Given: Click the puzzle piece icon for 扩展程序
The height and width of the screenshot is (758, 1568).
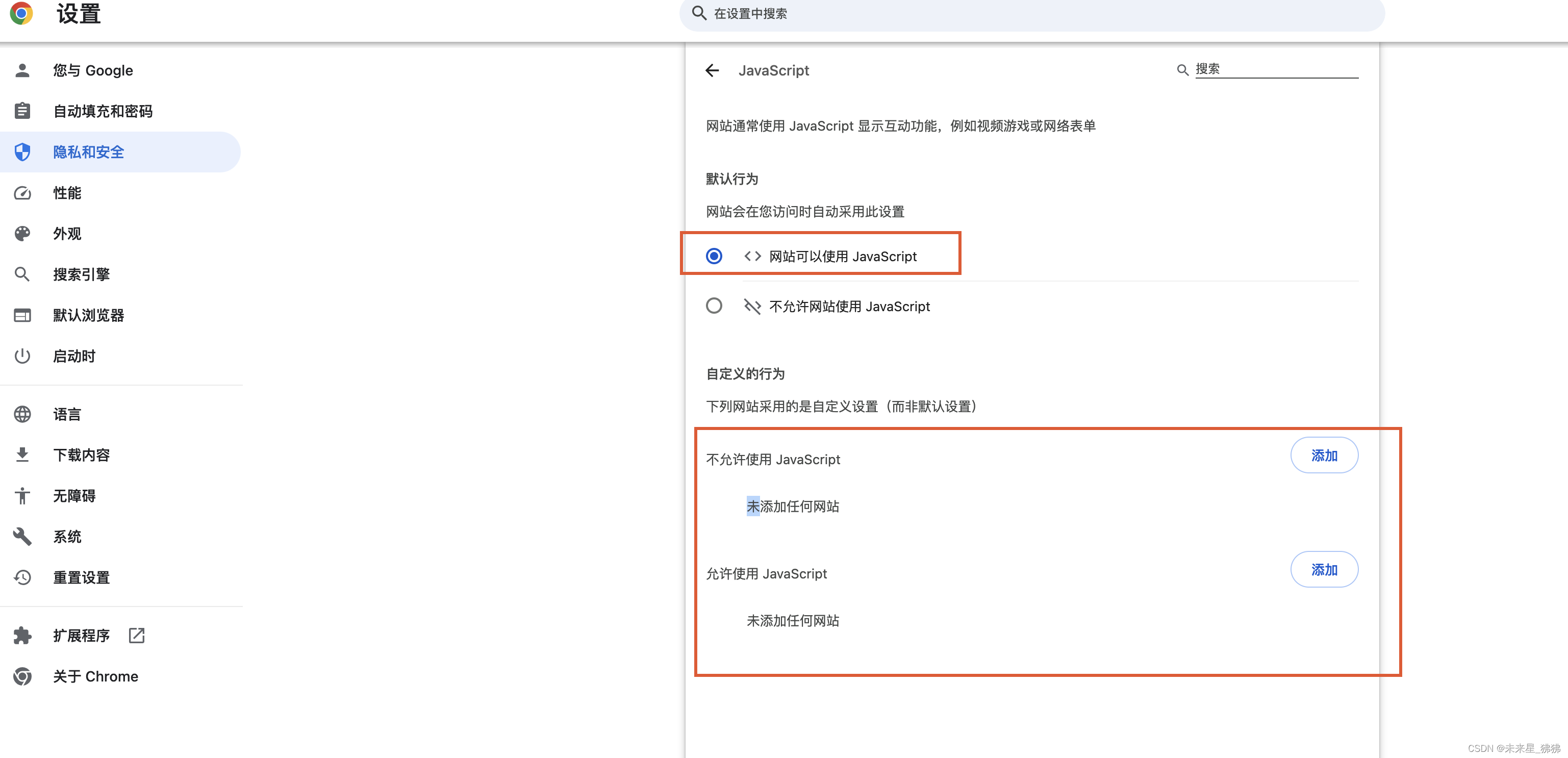Looking at the screenshot, I should pos(22,636).
